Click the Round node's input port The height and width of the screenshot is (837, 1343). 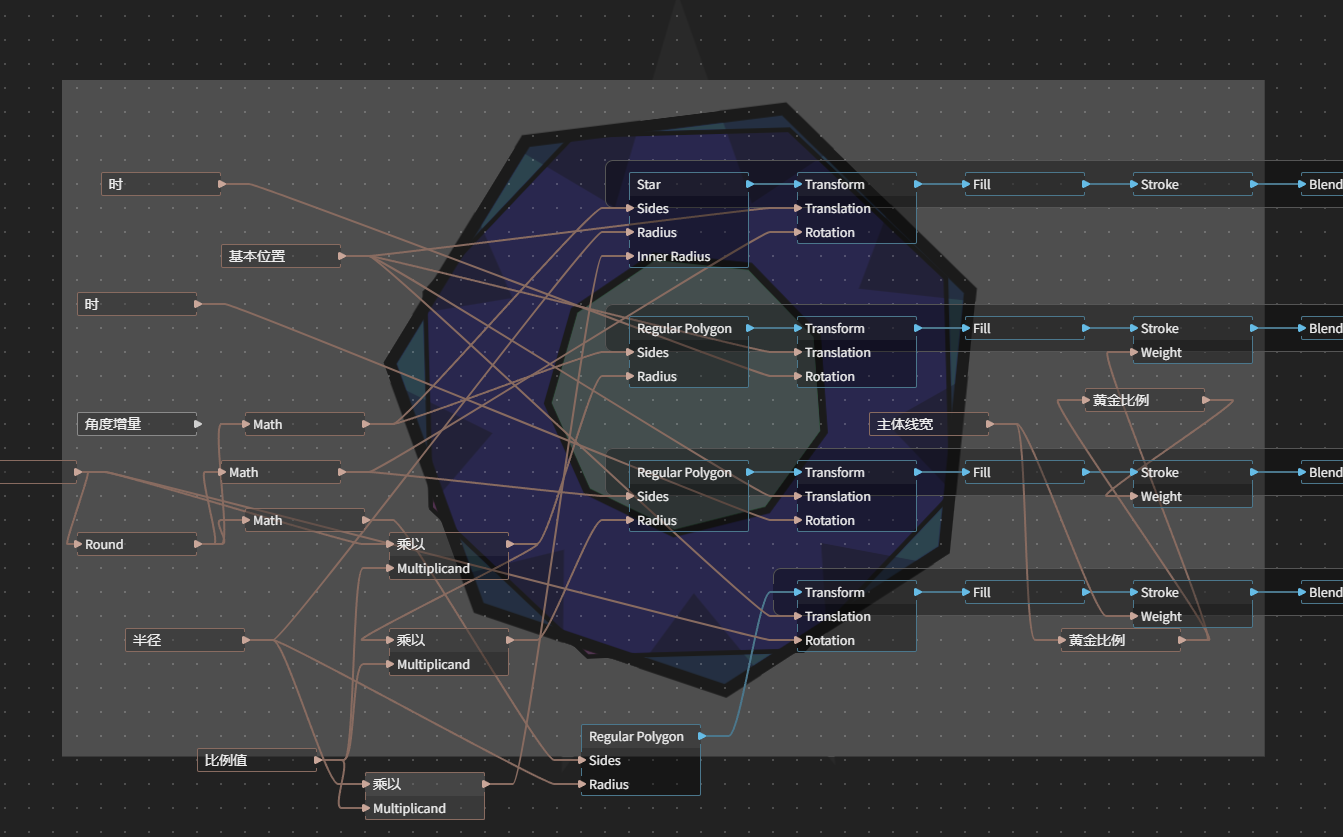click(78, 544)
